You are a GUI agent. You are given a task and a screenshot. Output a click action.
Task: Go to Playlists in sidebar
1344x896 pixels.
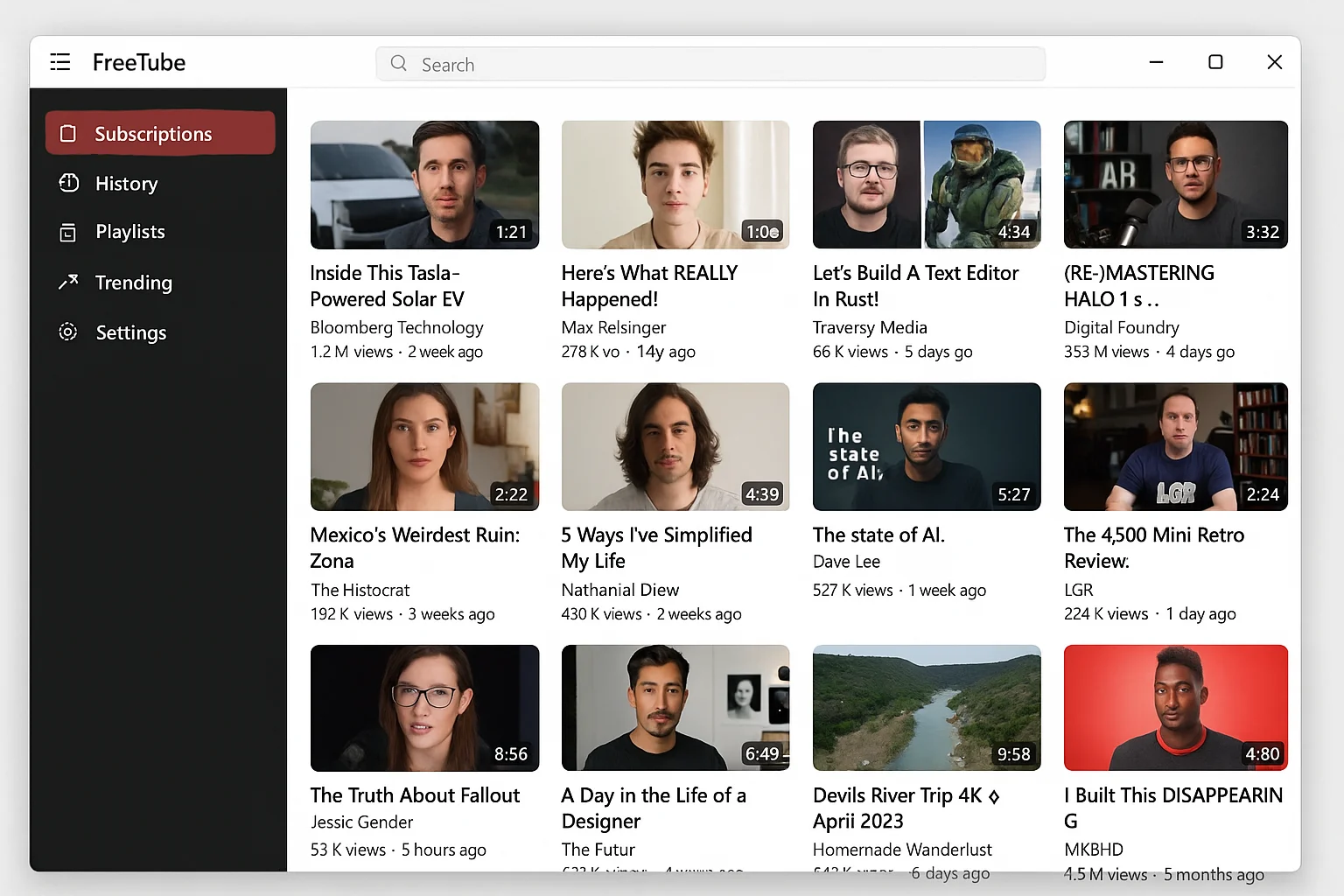160,232
